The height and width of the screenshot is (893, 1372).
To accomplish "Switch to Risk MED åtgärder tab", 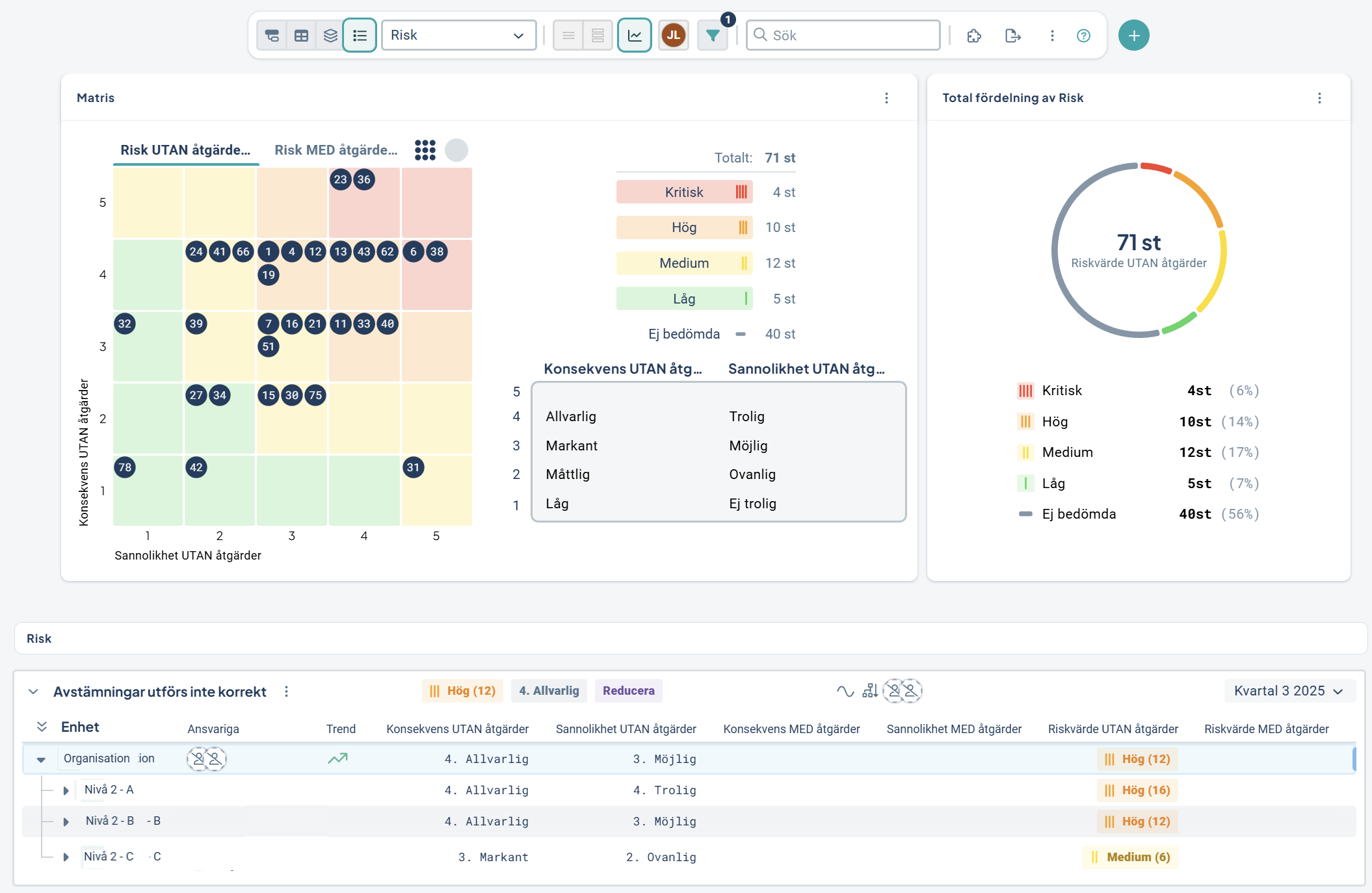I will 336,150.
